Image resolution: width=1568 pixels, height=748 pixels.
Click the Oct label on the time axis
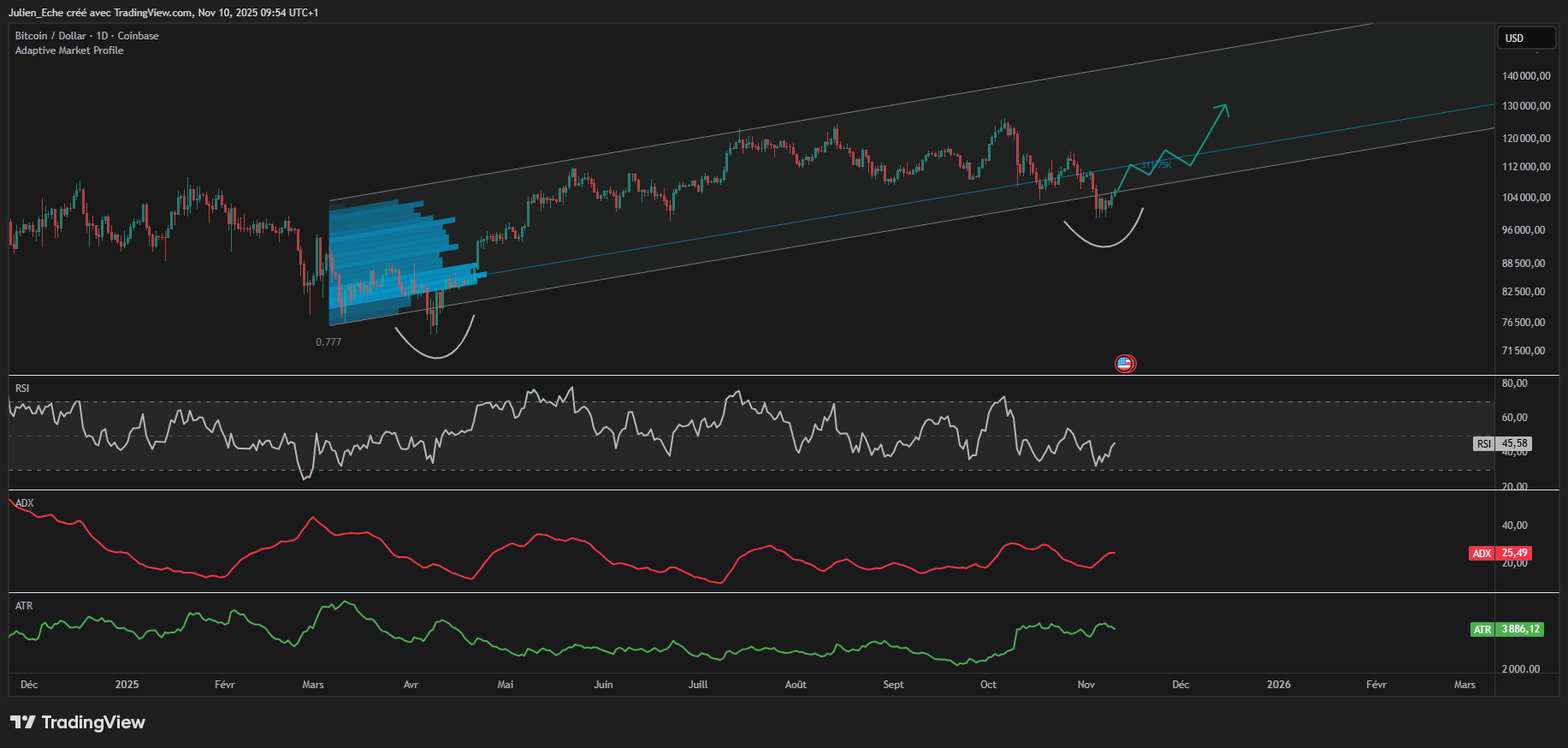pos(988,685)
